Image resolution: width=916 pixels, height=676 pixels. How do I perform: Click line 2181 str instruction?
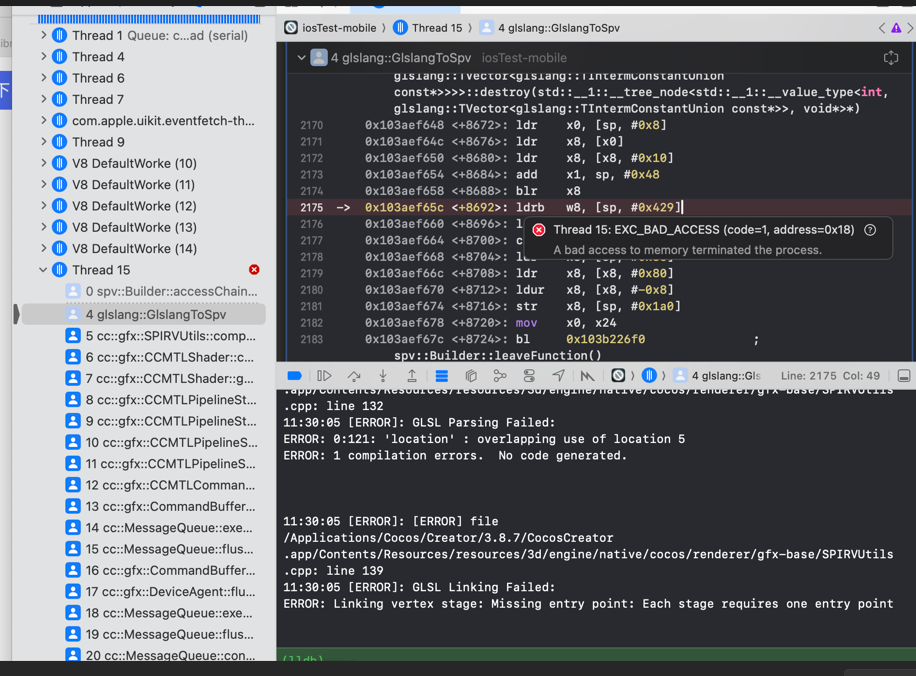599,306
